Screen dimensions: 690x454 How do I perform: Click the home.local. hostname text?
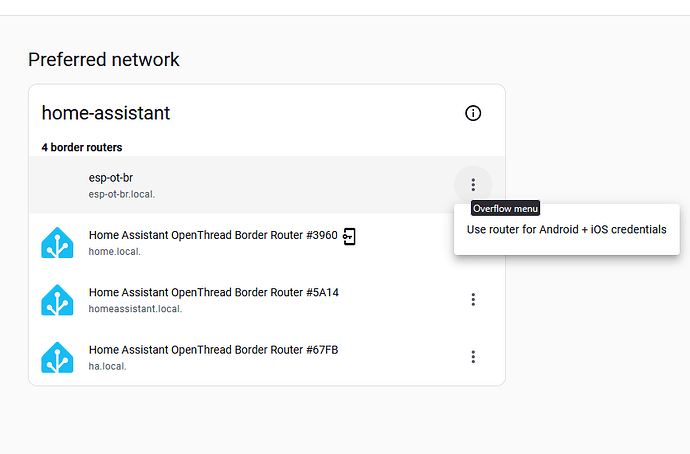[x=115, y=251]
